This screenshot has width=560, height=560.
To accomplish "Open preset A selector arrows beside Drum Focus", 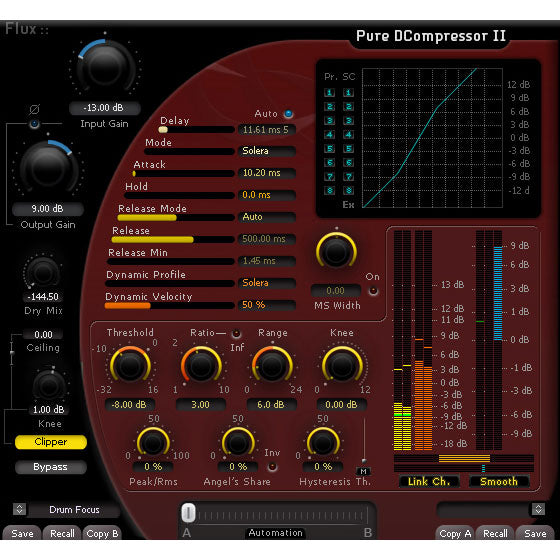I will tap(20, 509).
